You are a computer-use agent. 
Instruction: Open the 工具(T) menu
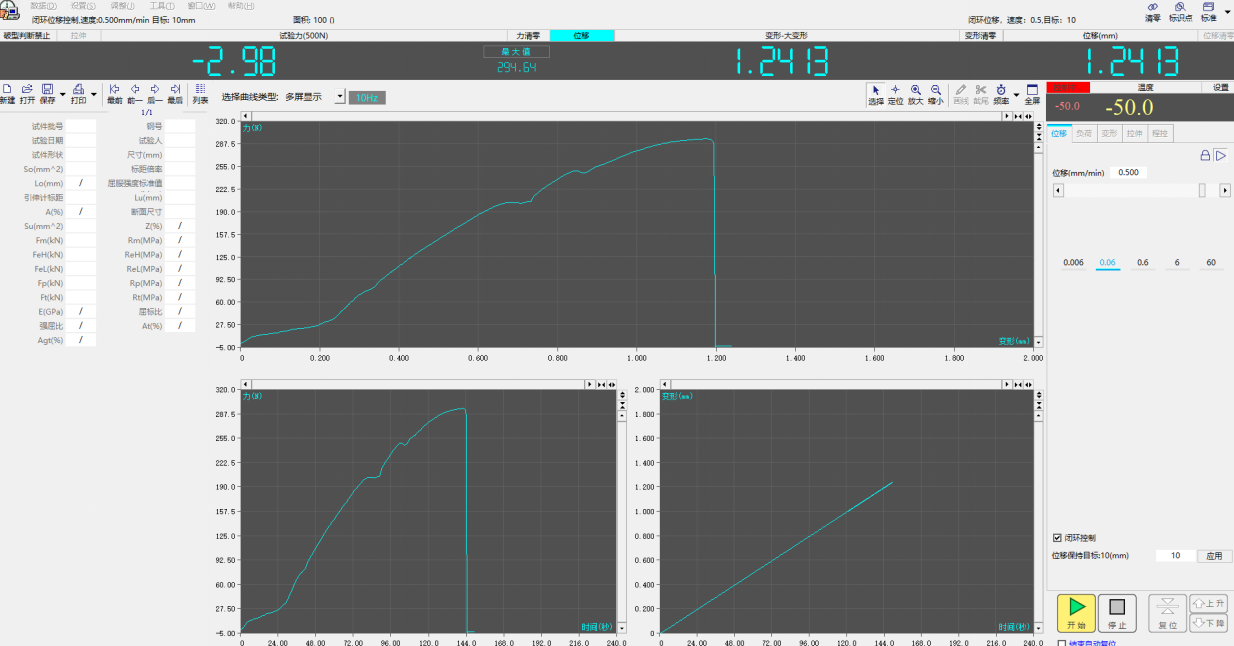[x=161, y=6]
